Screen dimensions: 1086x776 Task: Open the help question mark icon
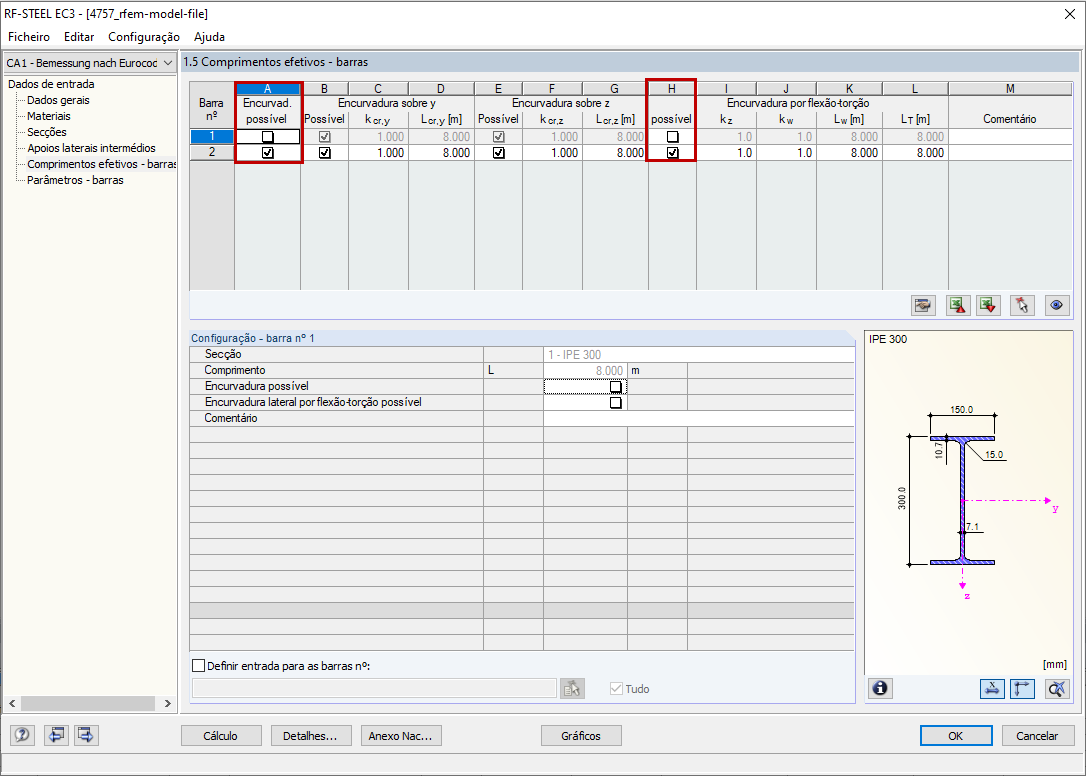tap(22, 735)
